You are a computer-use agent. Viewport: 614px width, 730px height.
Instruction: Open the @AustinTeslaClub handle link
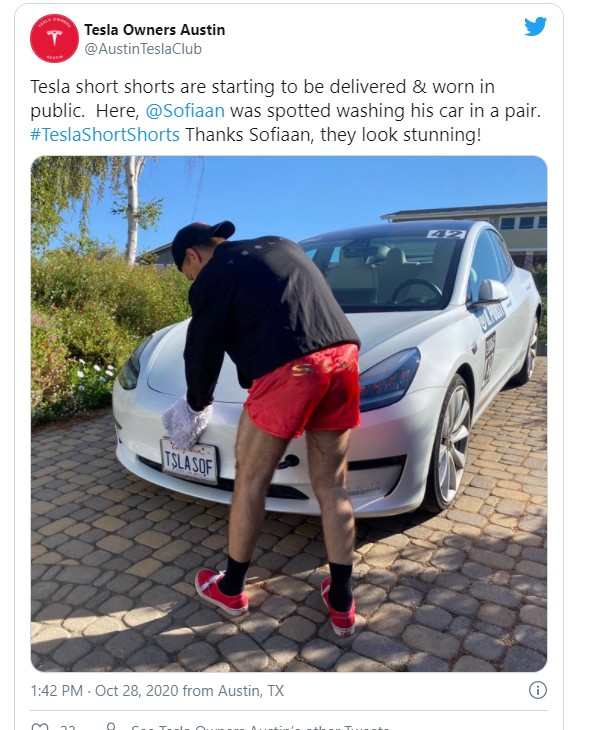143,49
